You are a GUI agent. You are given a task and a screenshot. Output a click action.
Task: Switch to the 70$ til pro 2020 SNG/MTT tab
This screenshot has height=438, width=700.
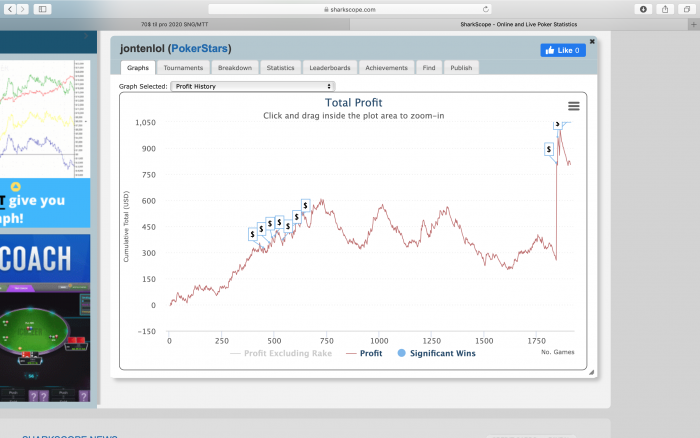pos(175,25)
